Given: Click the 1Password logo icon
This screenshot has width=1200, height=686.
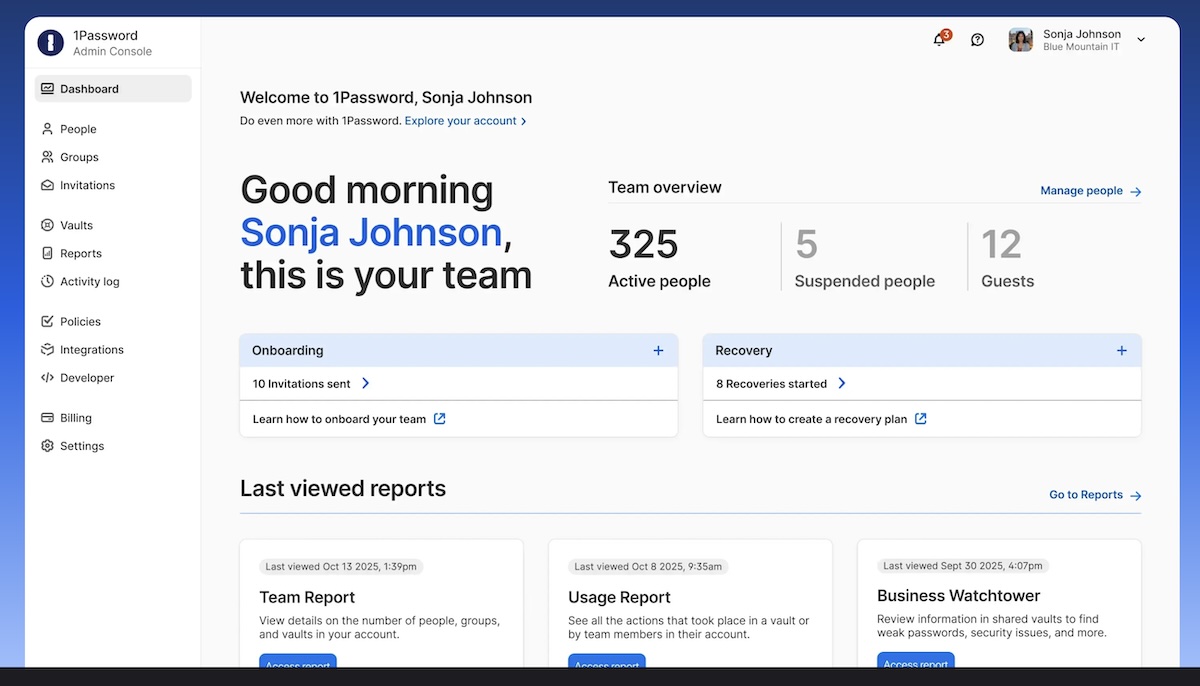Looking at the screenshot, I should [50, 43].
